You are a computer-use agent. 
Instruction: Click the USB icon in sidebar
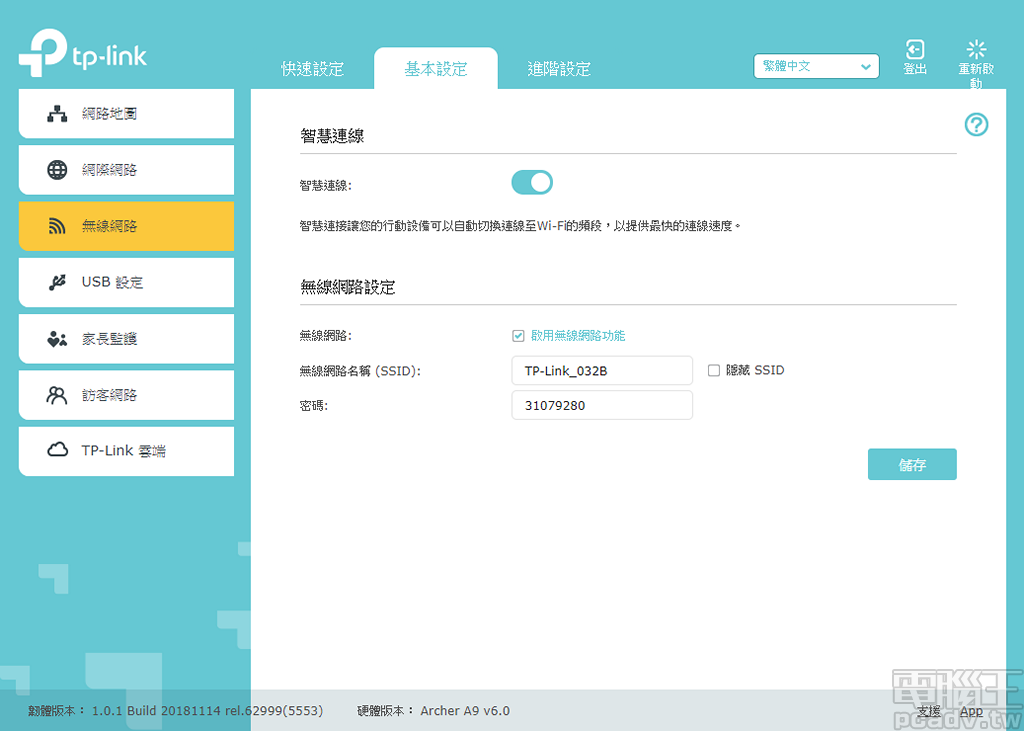[57, 282]
